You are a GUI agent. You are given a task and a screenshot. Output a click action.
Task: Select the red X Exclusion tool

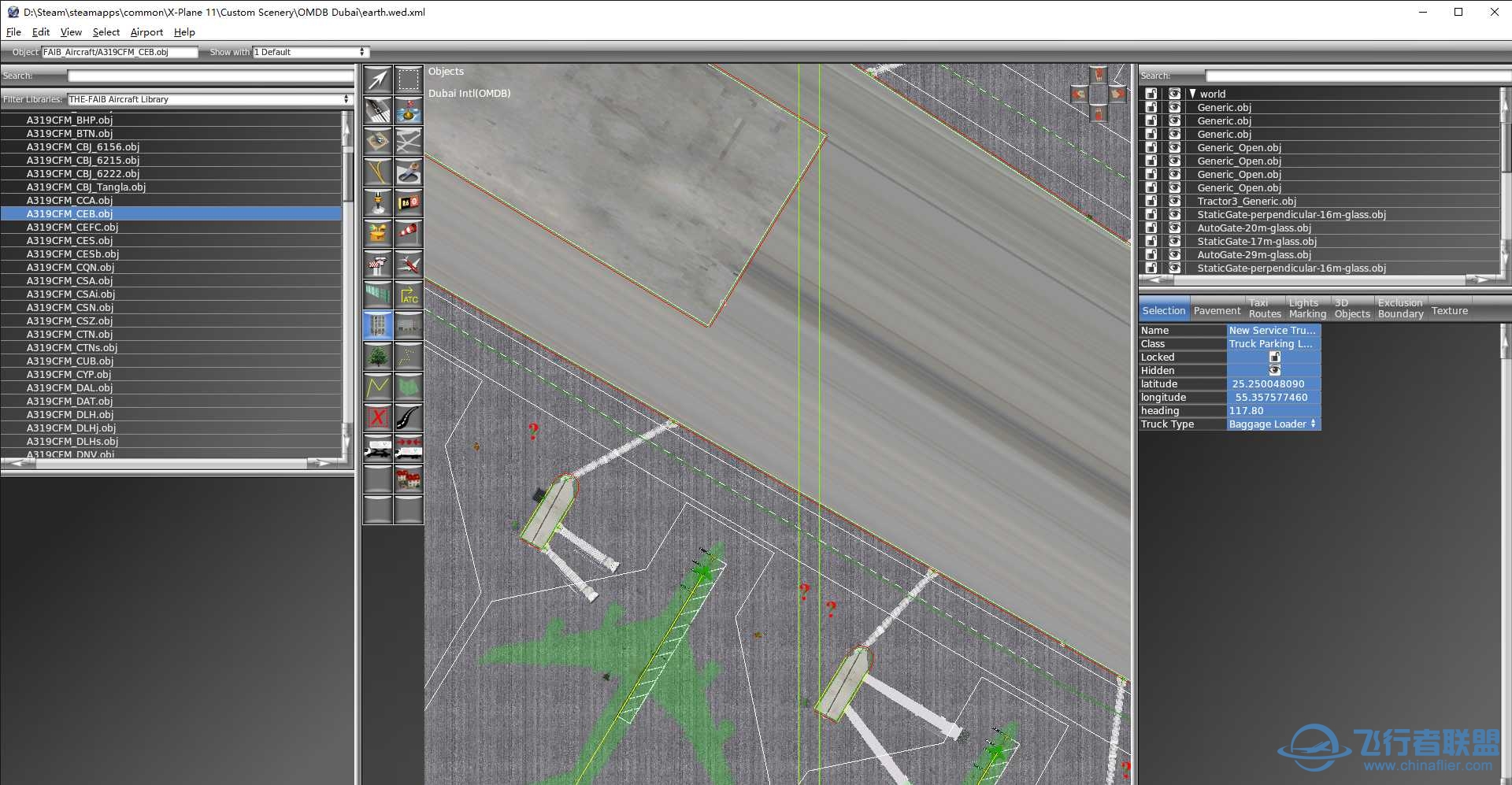pos(378,417)
